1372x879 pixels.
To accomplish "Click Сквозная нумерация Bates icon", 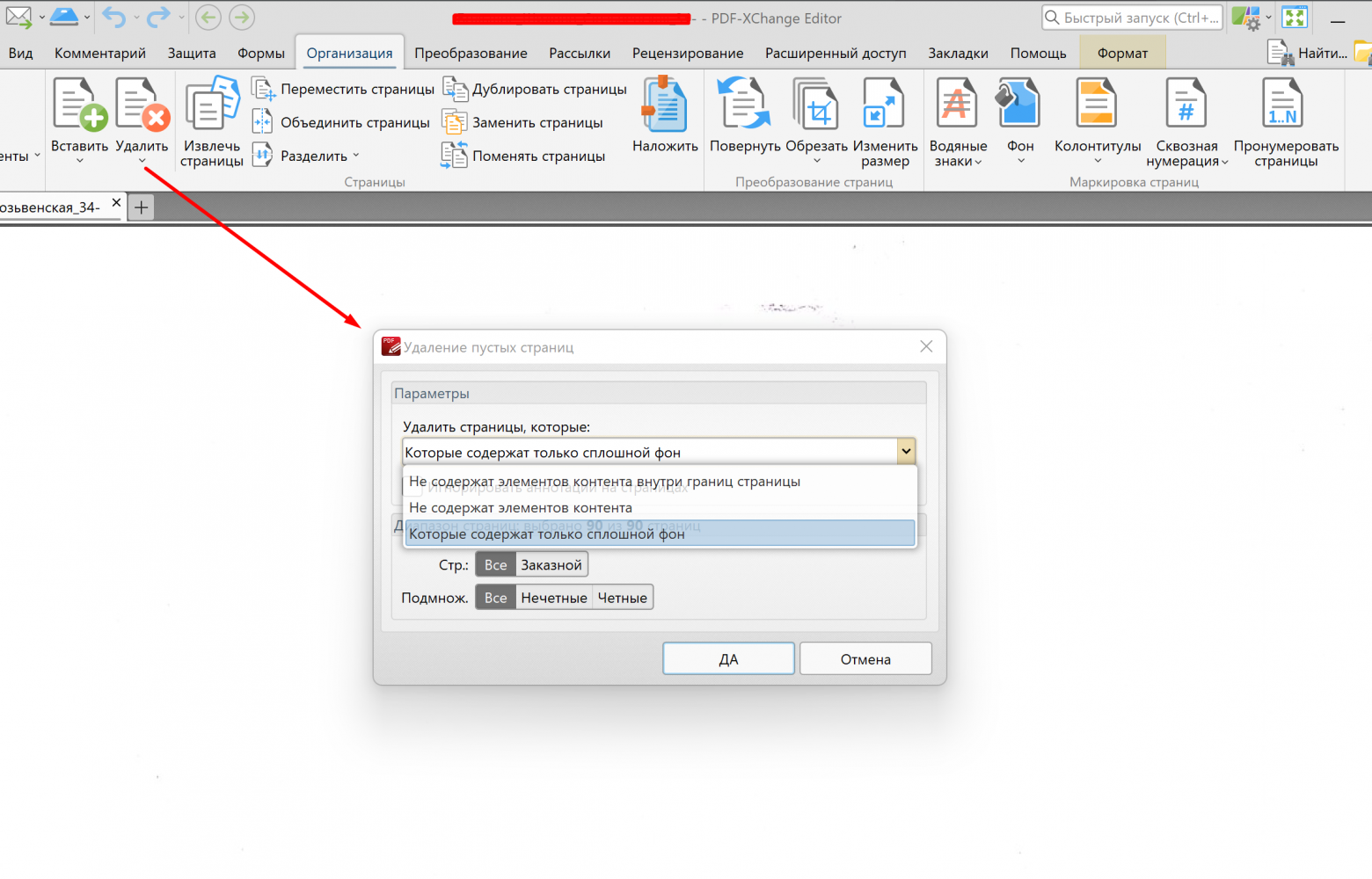I will coord(1186,104).
